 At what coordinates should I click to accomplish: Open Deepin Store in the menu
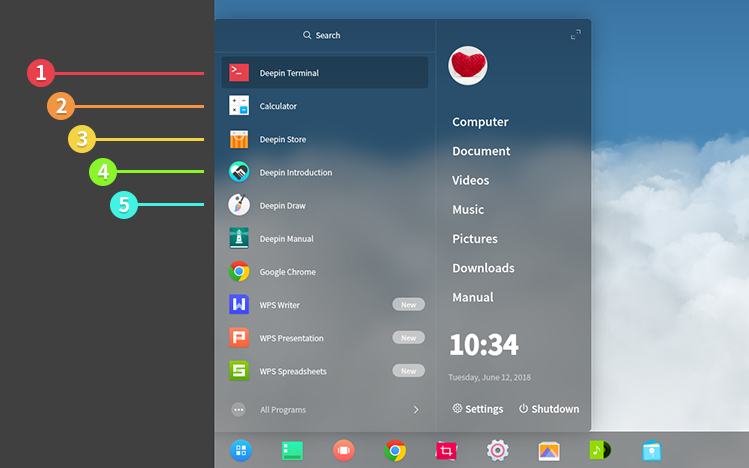point(282,140)
